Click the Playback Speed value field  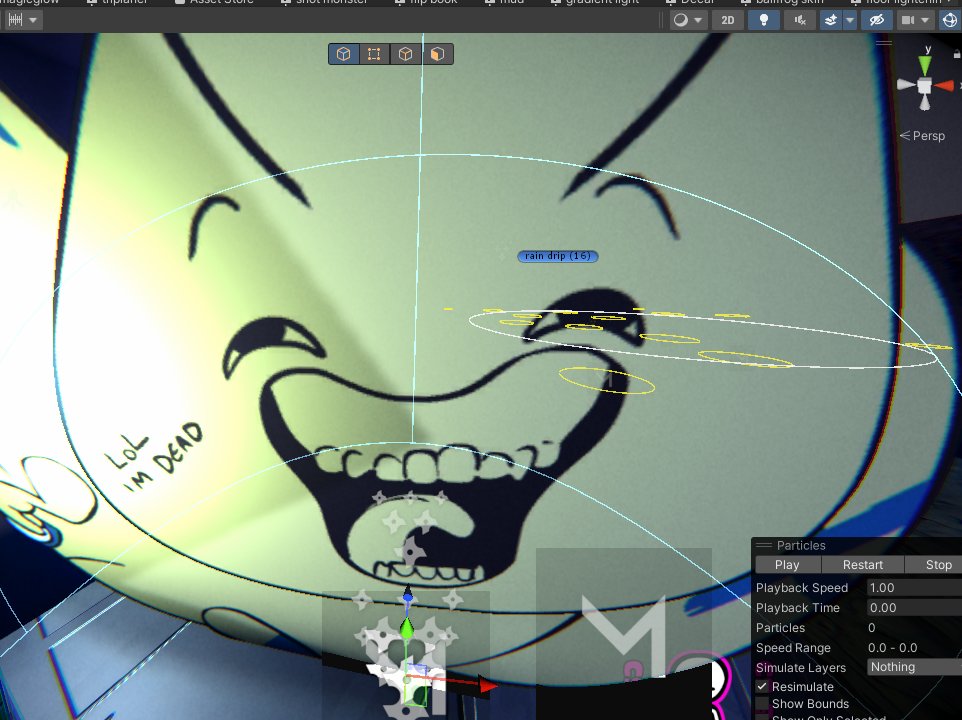914,588
